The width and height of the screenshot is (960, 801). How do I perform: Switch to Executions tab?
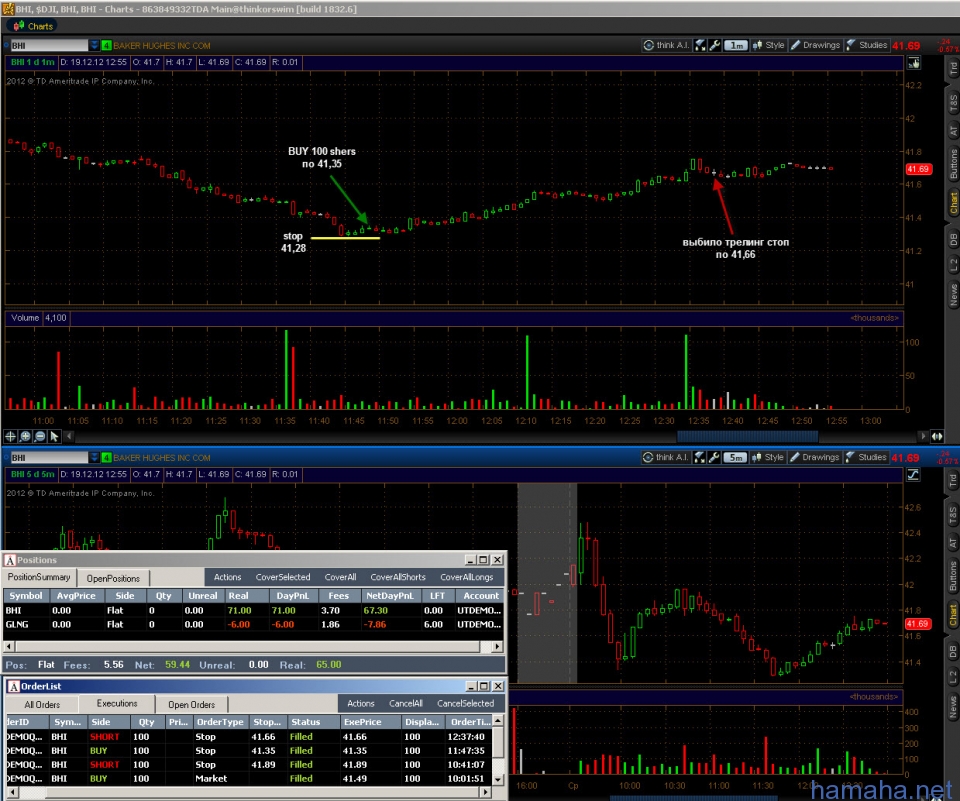[116, 704]
